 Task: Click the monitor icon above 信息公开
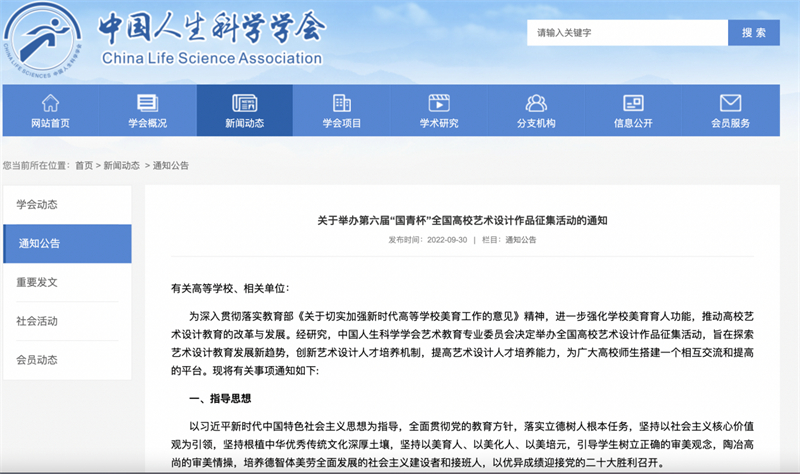click(633, 102)
